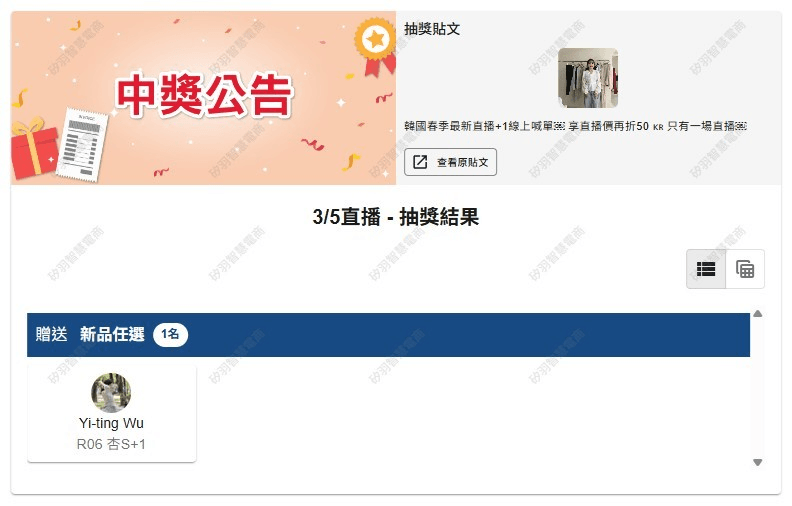Viewport: 792px width, 506px height.
Task: Select Yi-ting Wu's profile avatar
Action: [x=111, y=393]
